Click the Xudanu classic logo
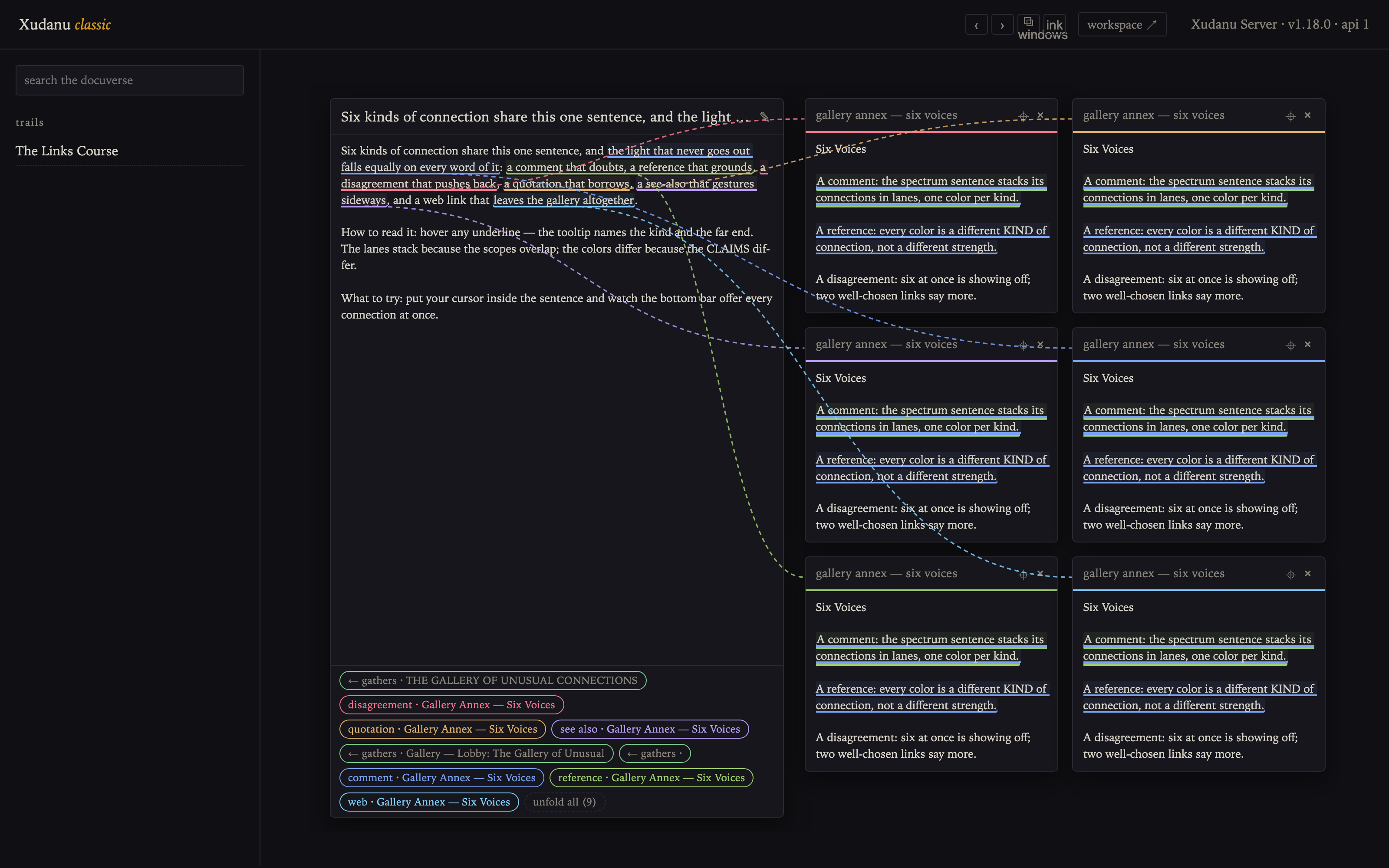The image size is (1389, 868). click(x=65, y=25)
